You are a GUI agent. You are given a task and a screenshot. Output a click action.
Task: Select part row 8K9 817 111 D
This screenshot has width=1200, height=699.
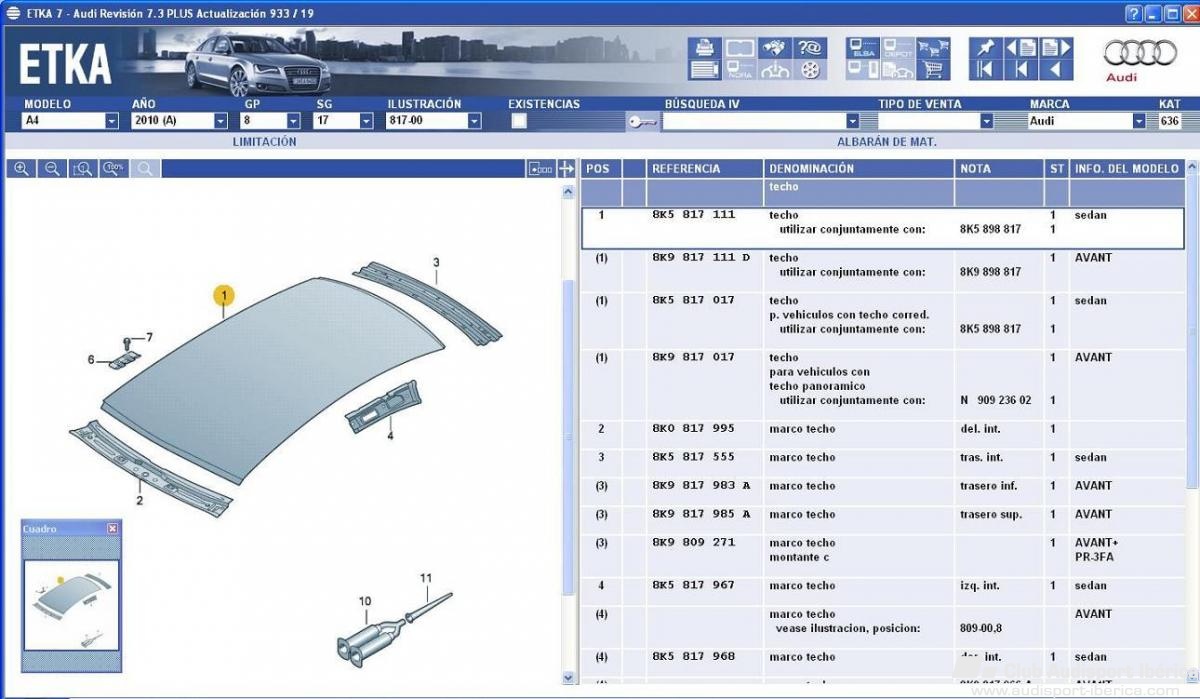pos(883,271)
